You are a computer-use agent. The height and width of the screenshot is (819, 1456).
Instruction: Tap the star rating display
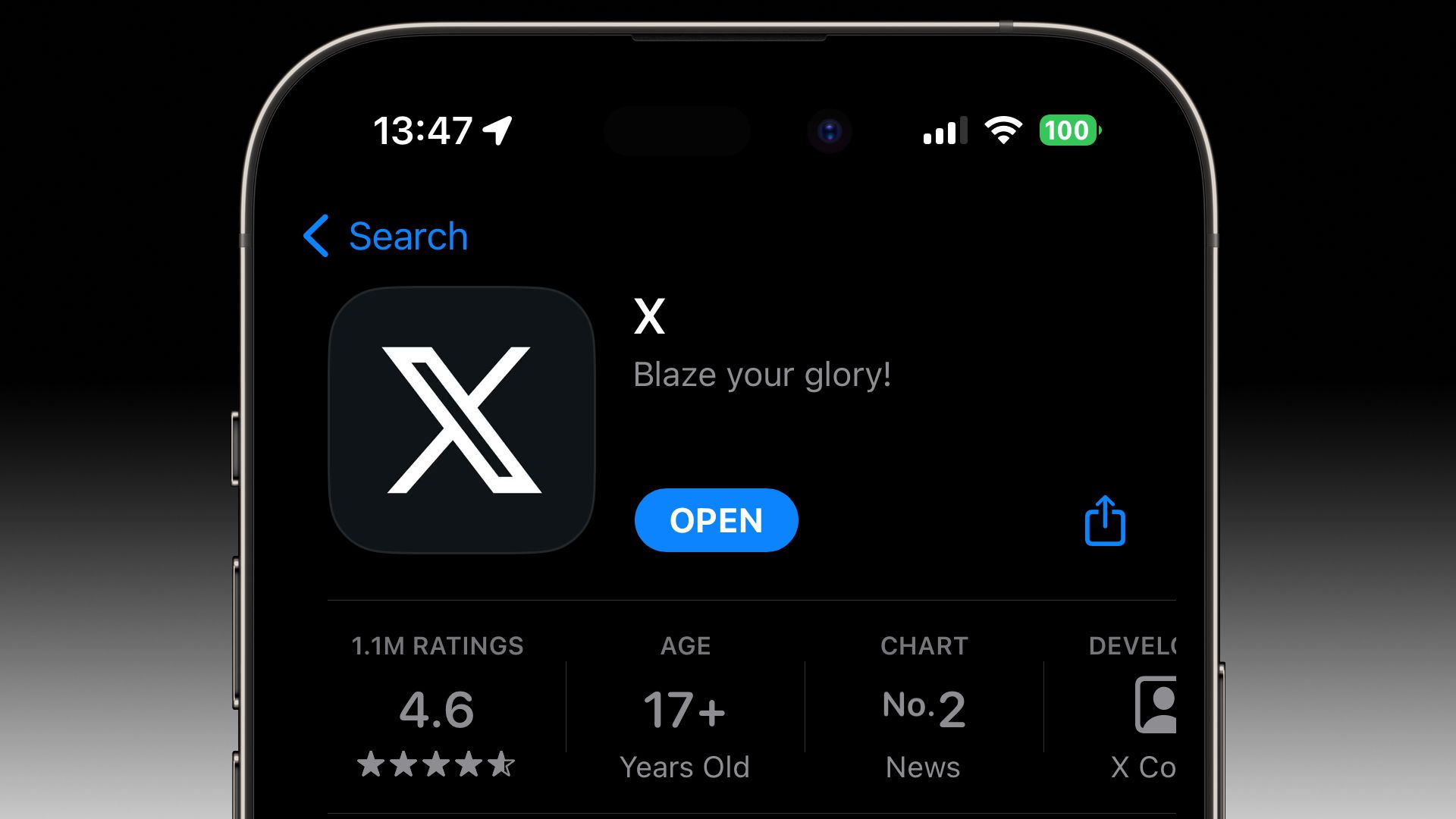(x=436, y=765)
